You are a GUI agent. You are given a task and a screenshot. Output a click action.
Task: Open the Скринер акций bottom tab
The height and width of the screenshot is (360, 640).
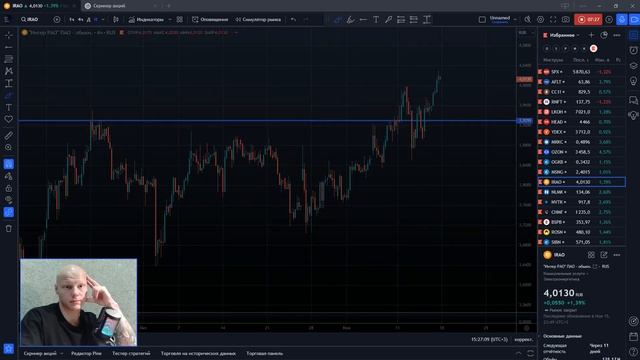[40, 353]
